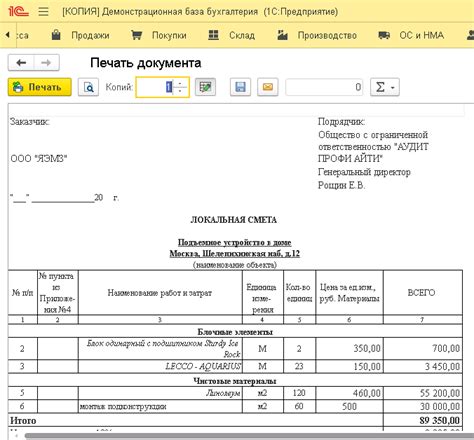The width and height of the screenshot is (474, 440).
Task: Click the 55 200,00 amount cell
Action: click(x=423, y=393)
